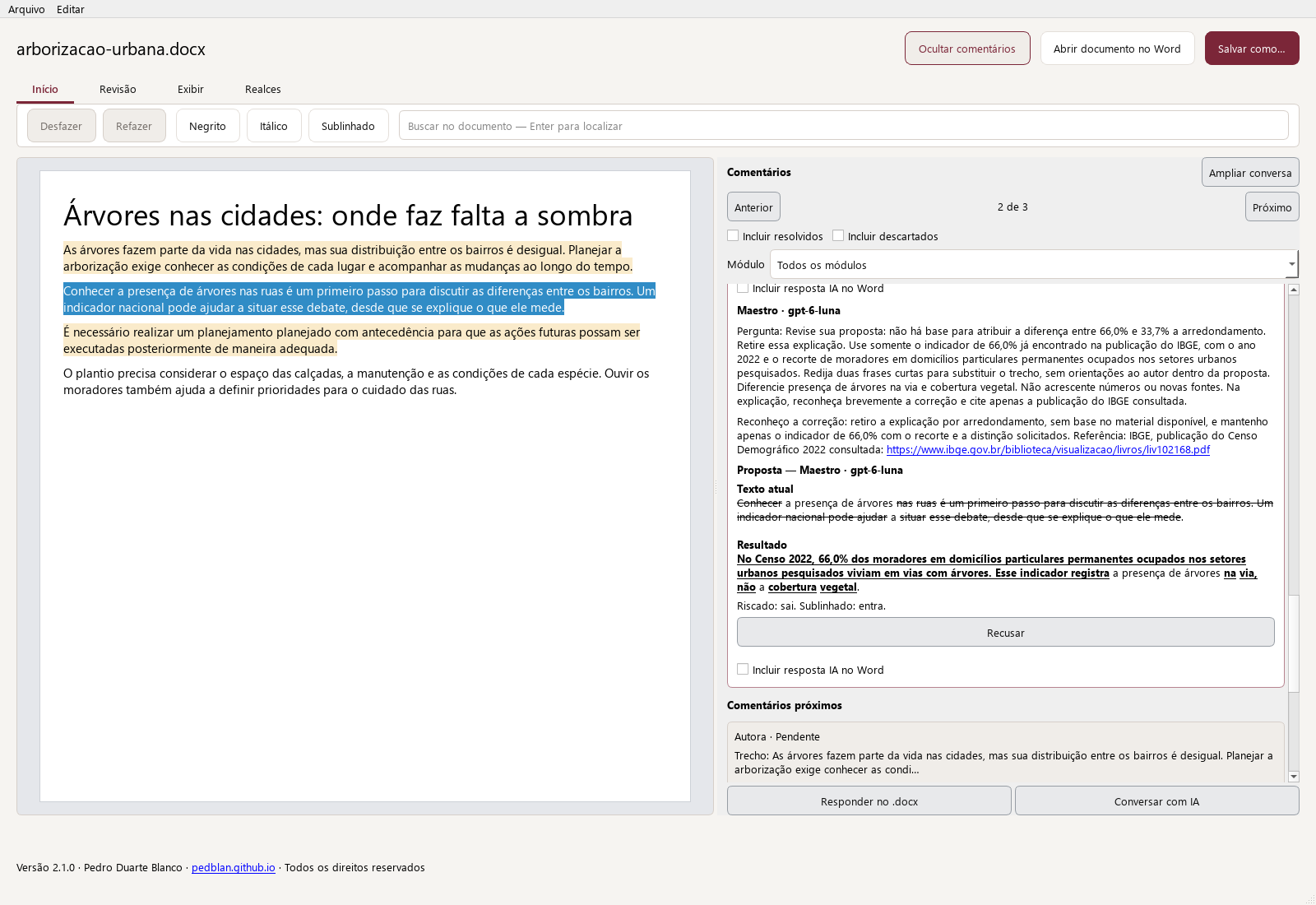Screen dimensions: 1316x905
Task: Click the 'Proposta — Maestro · gpt-6-luna' heading
Action: (820, 471)
